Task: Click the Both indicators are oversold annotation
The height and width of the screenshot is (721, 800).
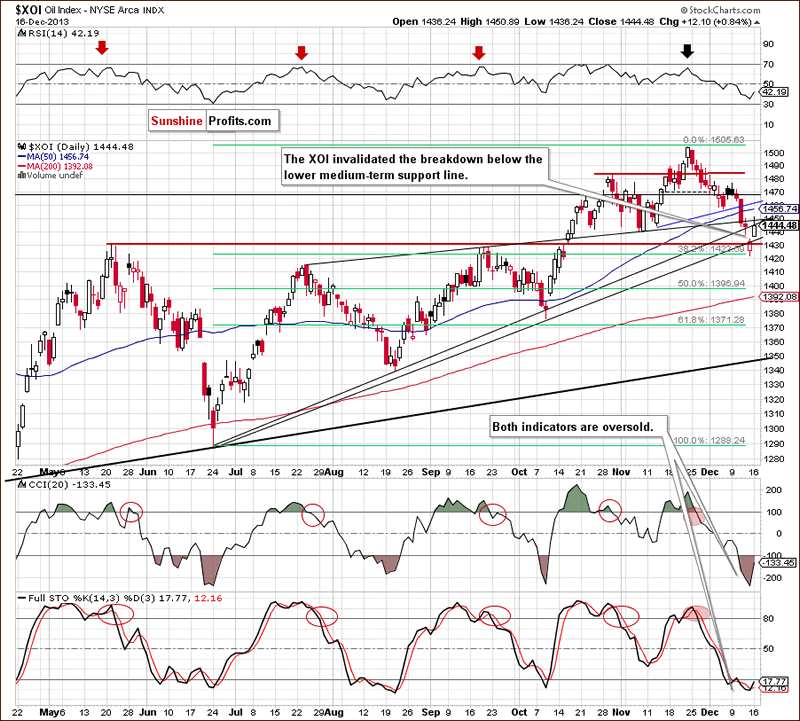Action: [x=572, y=427]
